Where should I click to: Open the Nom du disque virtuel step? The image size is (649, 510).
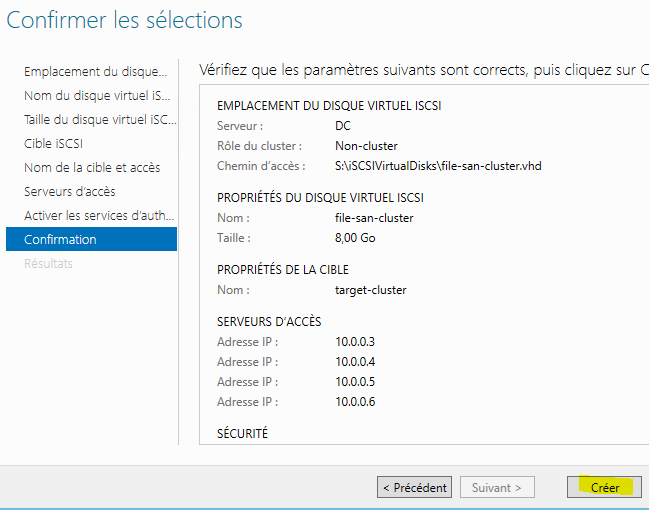click(x=97, y=96)
